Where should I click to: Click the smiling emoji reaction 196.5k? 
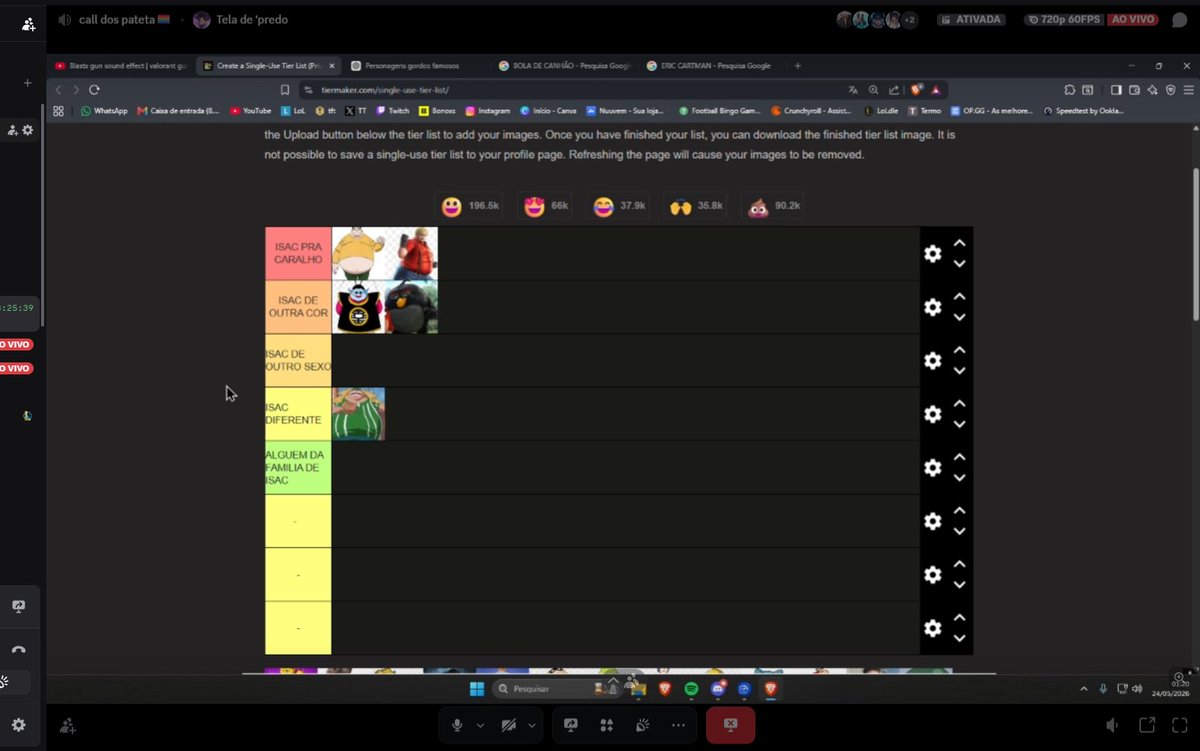pyautogui.click(x=469, y=206)
